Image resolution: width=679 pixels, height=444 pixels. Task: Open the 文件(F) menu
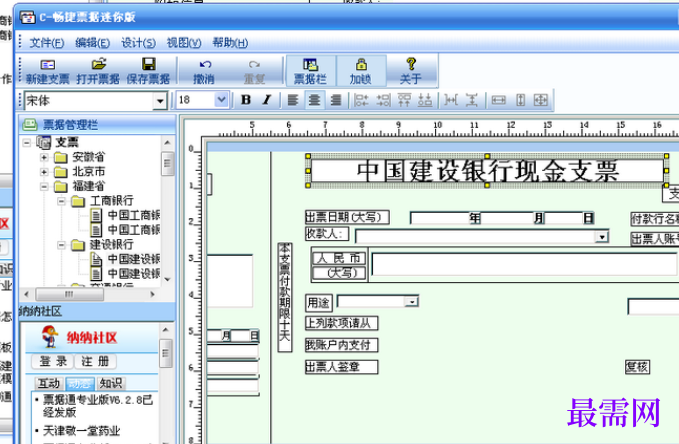[x=47, y=42]
